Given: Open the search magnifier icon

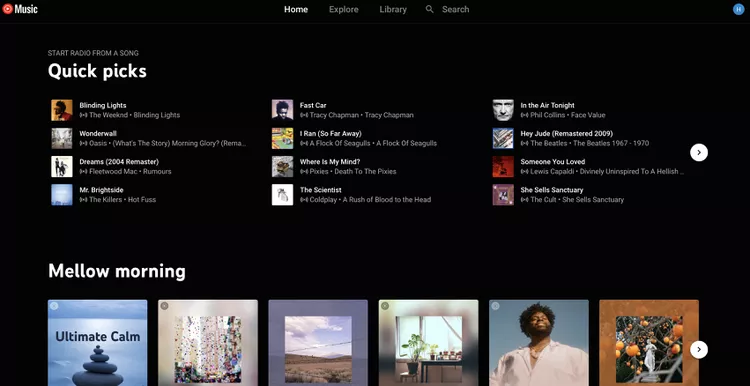Looking at the screenshot, I should pyautogui.click(x=430, y=9).
